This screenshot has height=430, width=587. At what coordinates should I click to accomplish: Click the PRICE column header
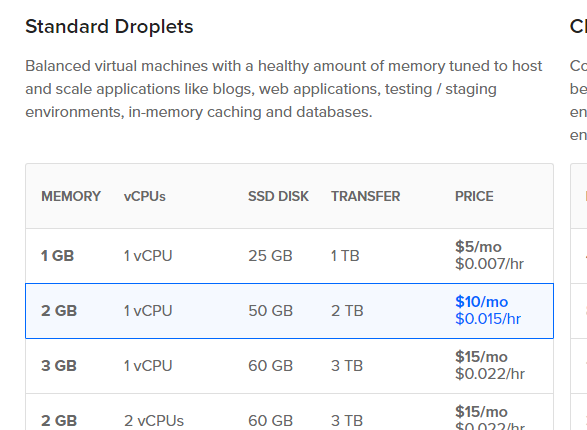tap(474, 196)
